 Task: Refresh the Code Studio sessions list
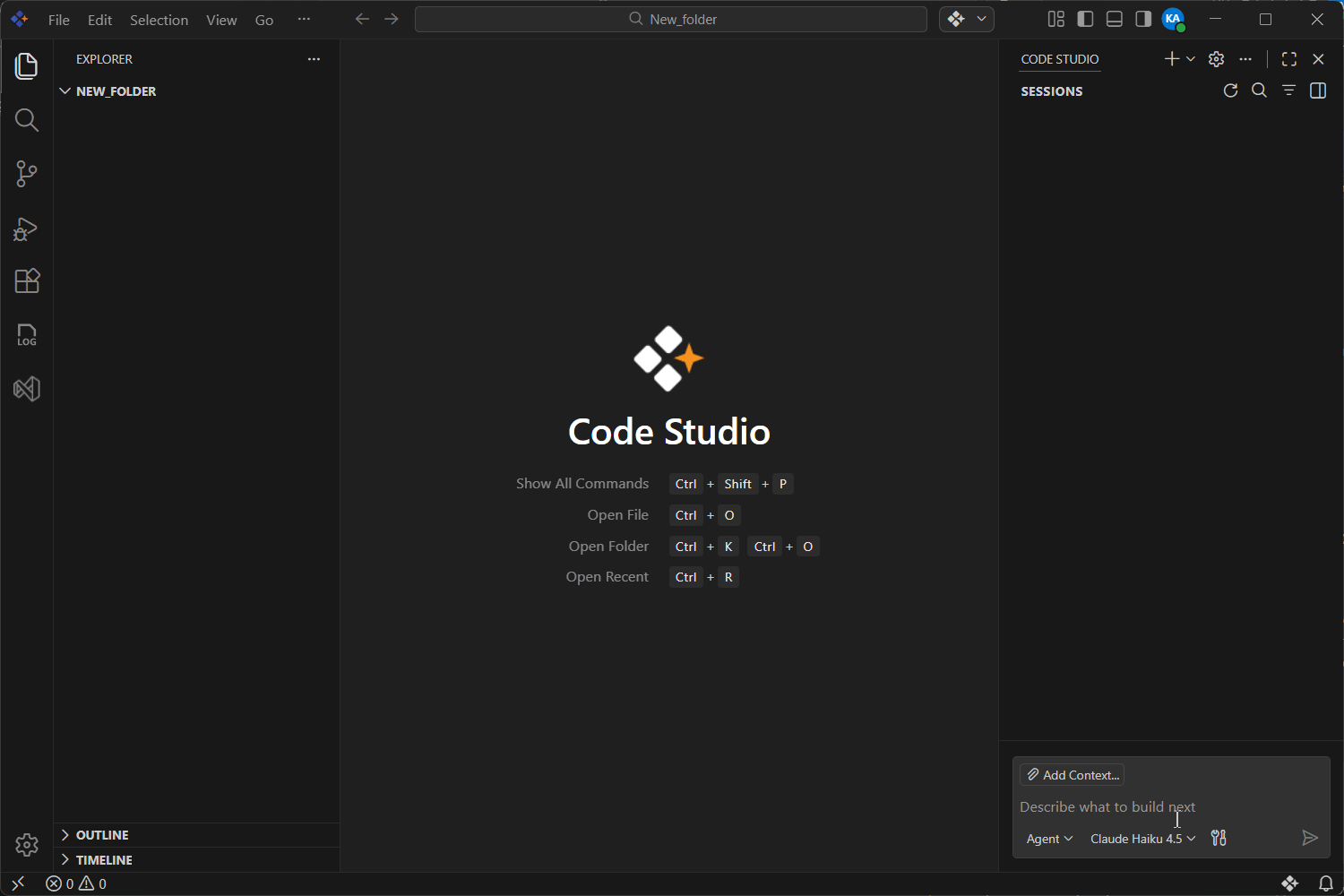click(1230, 90)
